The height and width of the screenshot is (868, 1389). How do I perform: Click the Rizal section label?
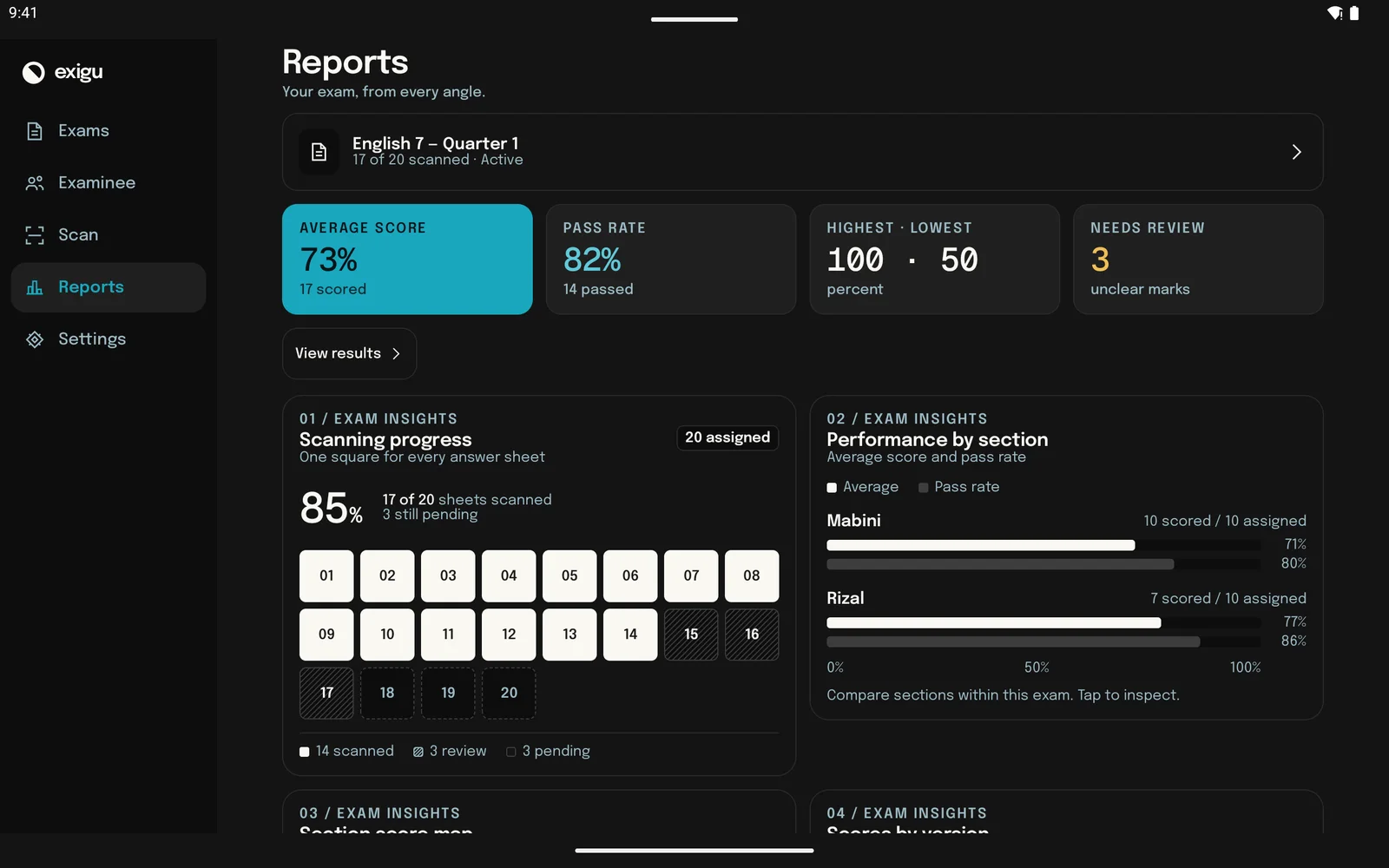(845, 598)
